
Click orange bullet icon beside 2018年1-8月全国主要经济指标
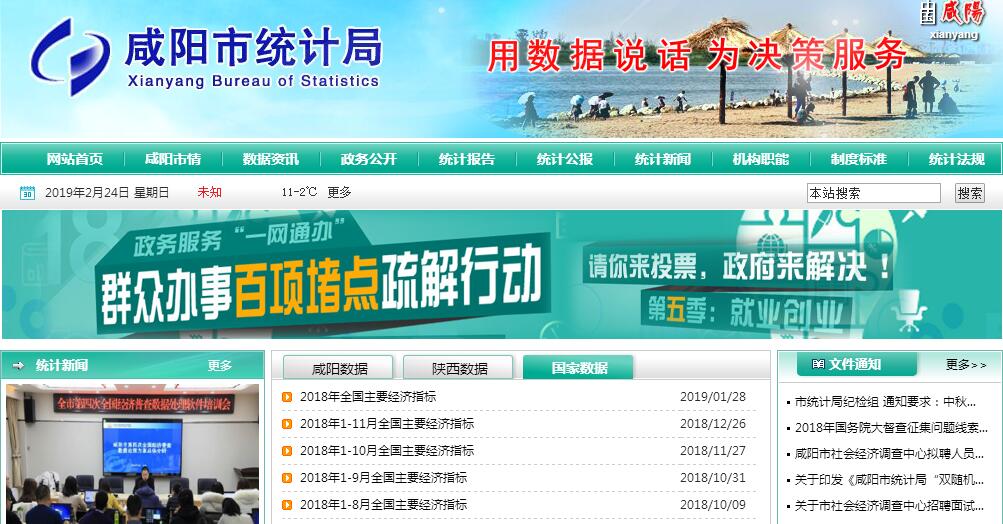(x=287, y=505)
